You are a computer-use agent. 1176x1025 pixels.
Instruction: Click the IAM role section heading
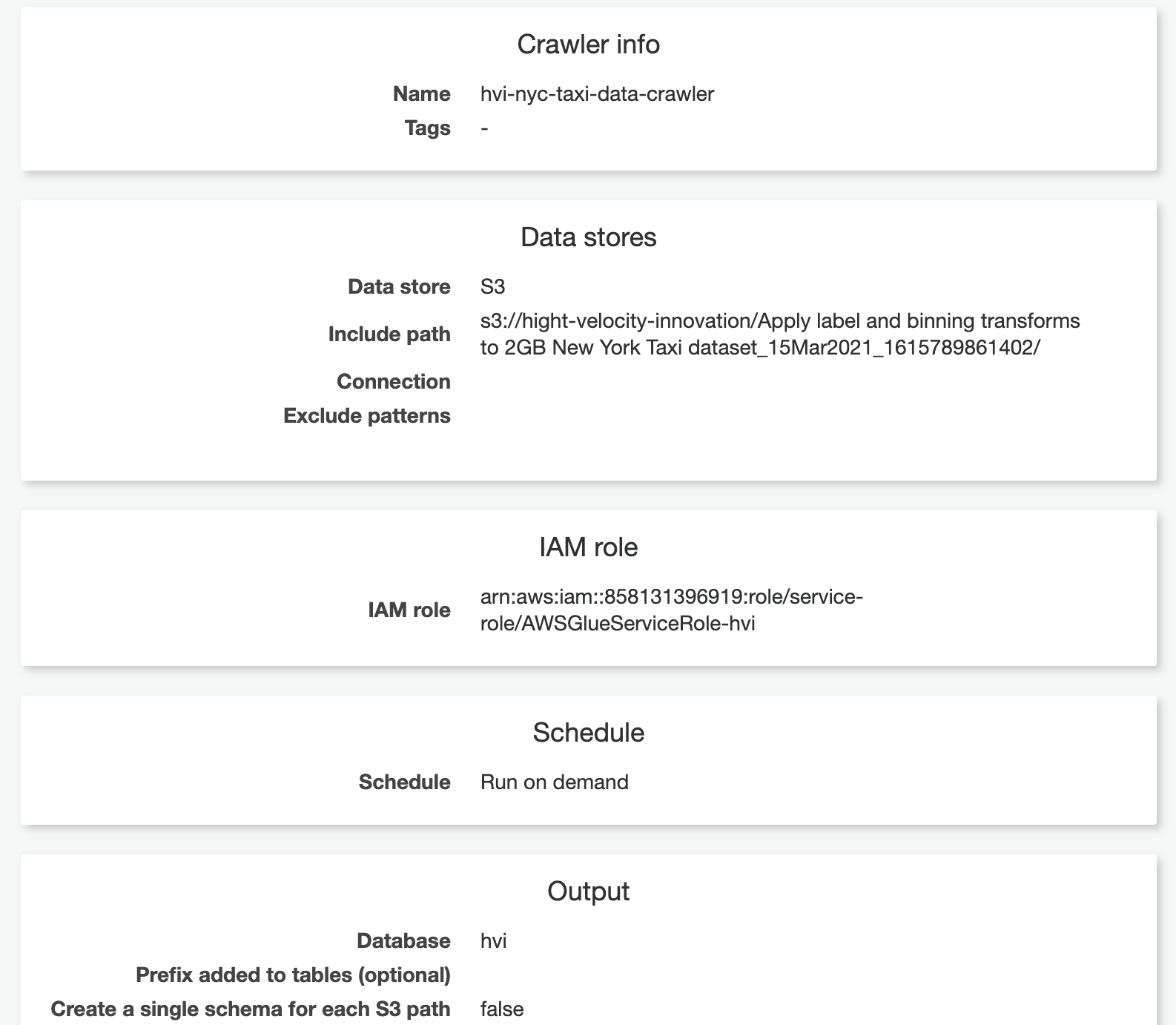588,547
